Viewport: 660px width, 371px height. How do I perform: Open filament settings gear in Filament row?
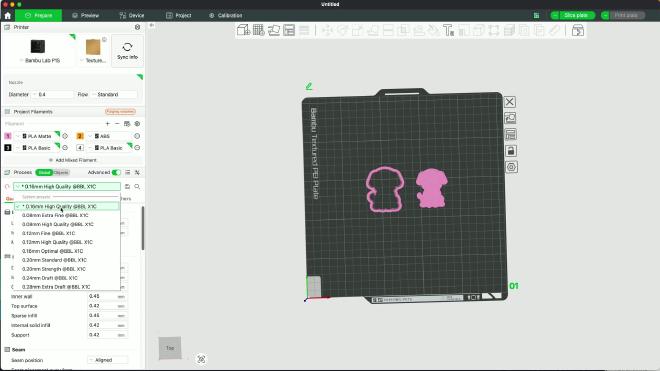[x=137, y=124]
